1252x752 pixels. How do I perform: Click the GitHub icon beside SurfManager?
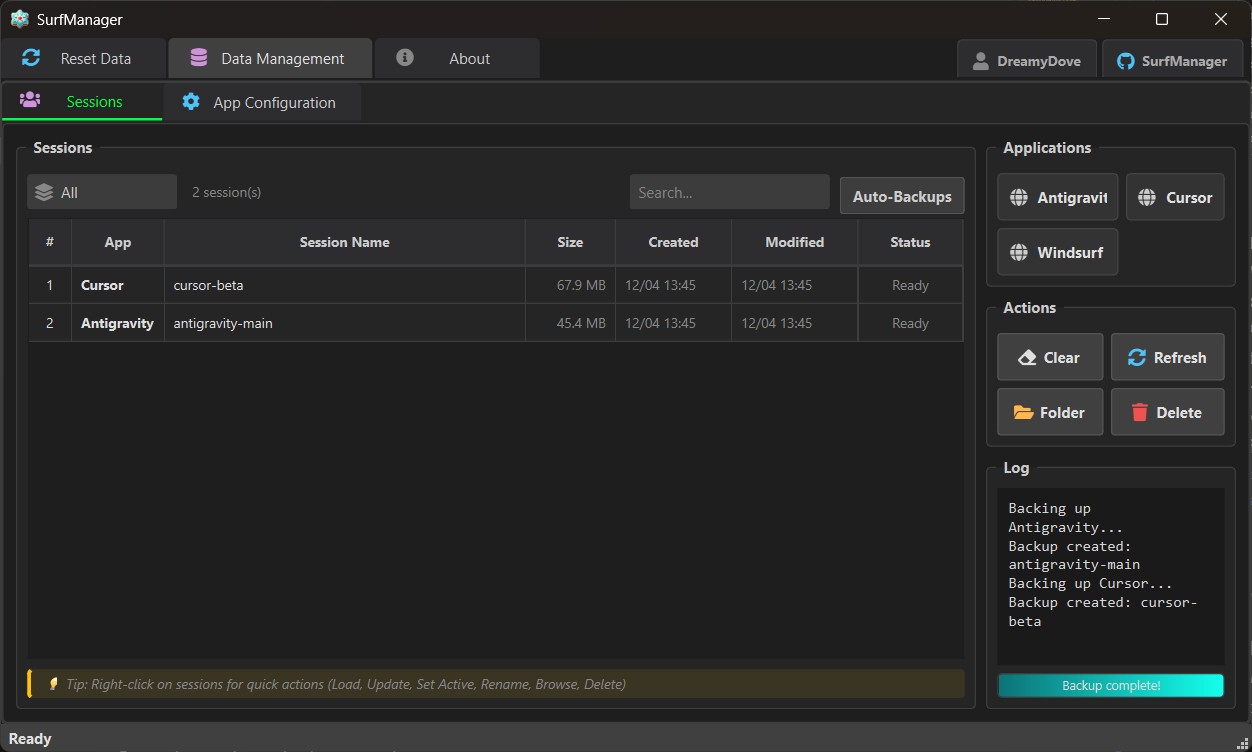tap(1126, 61)
